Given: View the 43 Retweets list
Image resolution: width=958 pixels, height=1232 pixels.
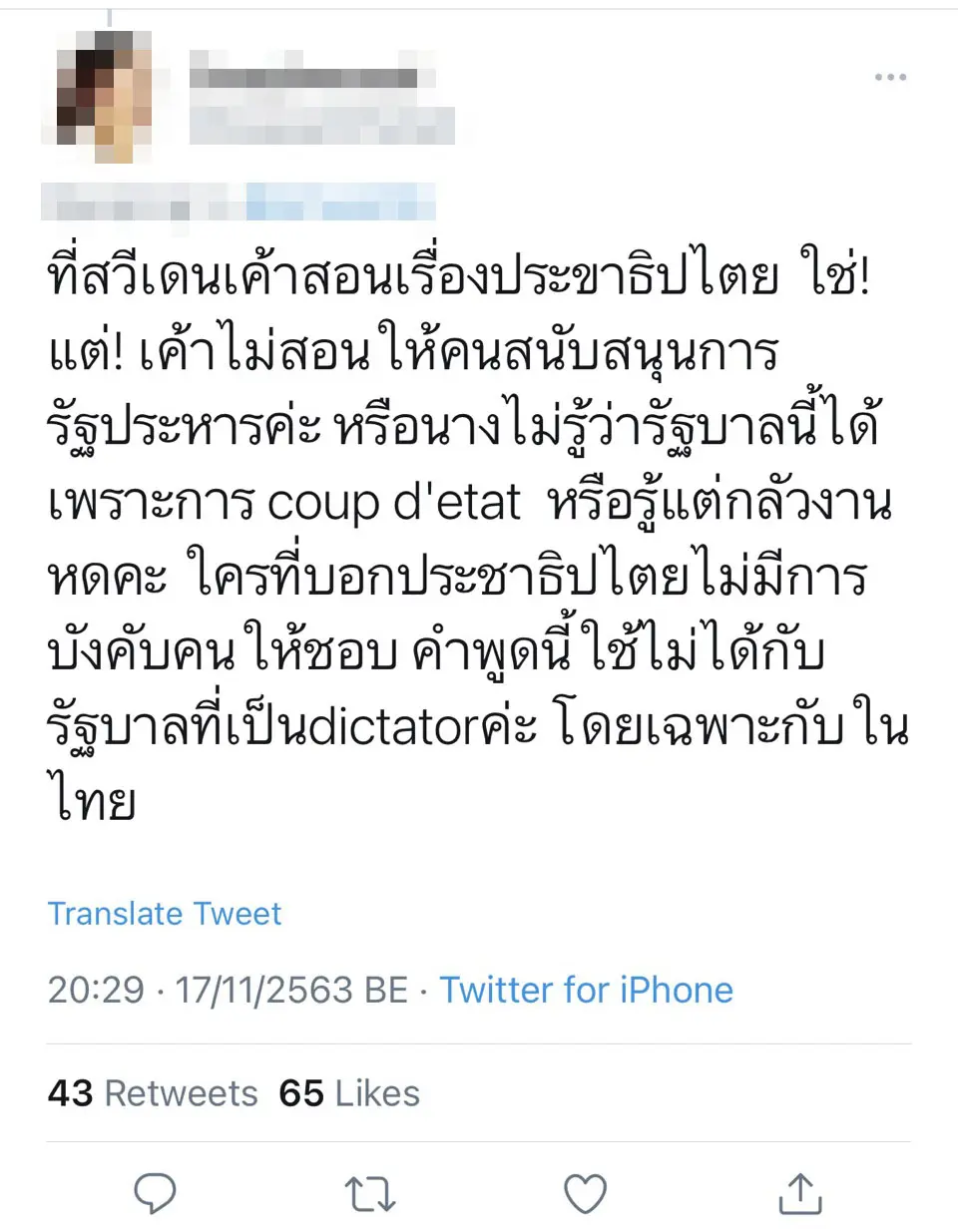Looking at the screenshot, I should (x=152, y=1093).
